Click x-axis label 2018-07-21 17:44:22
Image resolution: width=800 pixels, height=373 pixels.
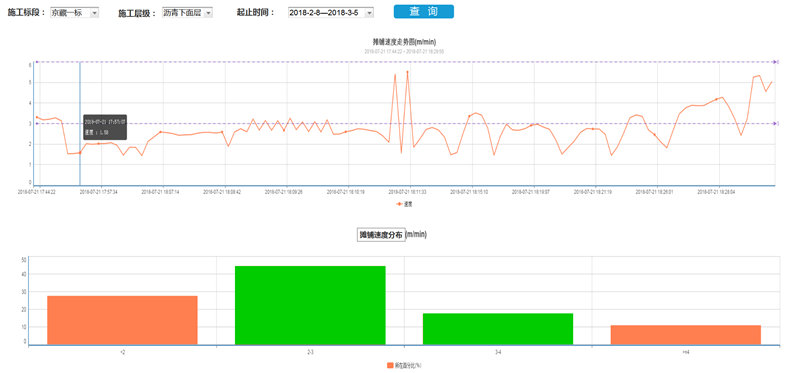[x=37, y=192]
